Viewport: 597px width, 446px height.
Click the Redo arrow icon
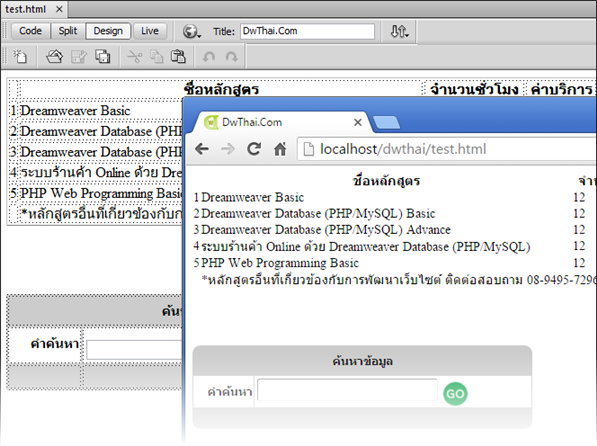point(231,57)
